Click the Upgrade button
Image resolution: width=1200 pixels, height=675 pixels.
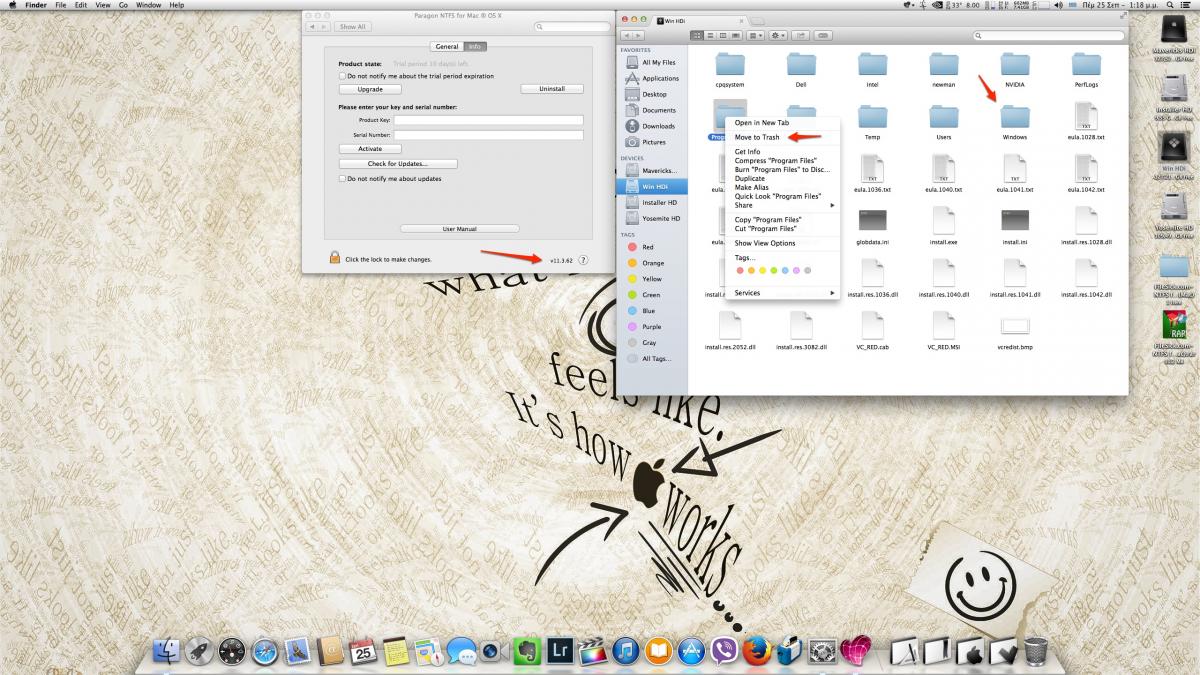[370, 89]
